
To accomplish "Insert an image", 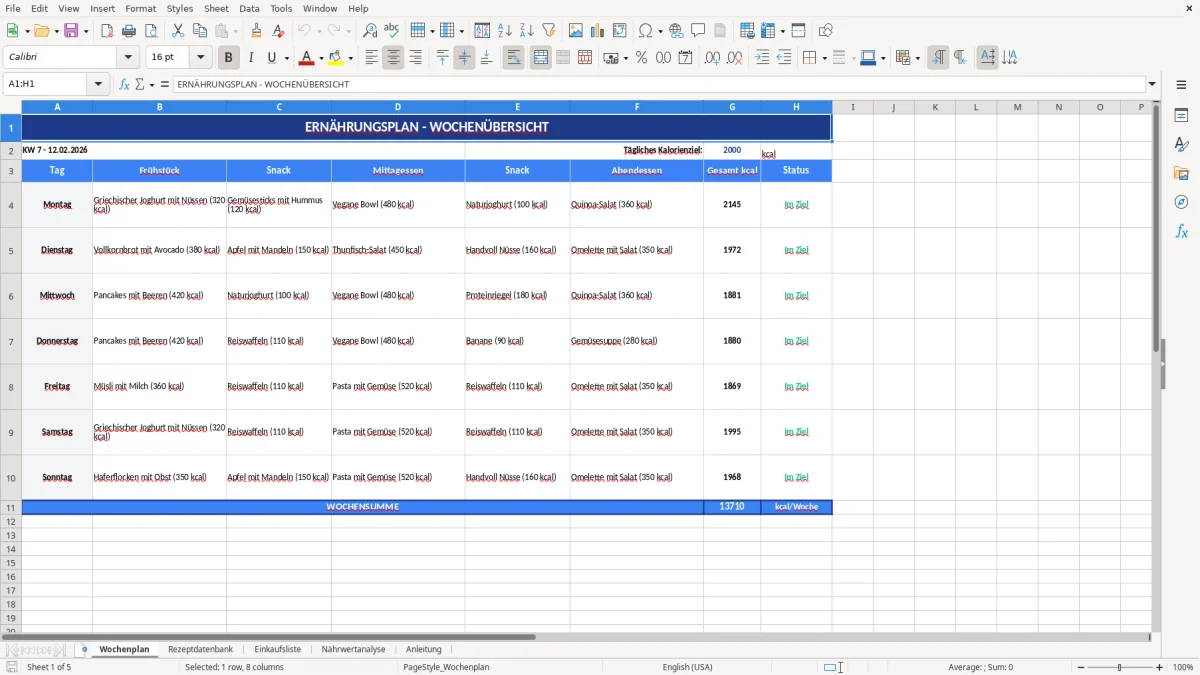I will click(x=575, y=31).
